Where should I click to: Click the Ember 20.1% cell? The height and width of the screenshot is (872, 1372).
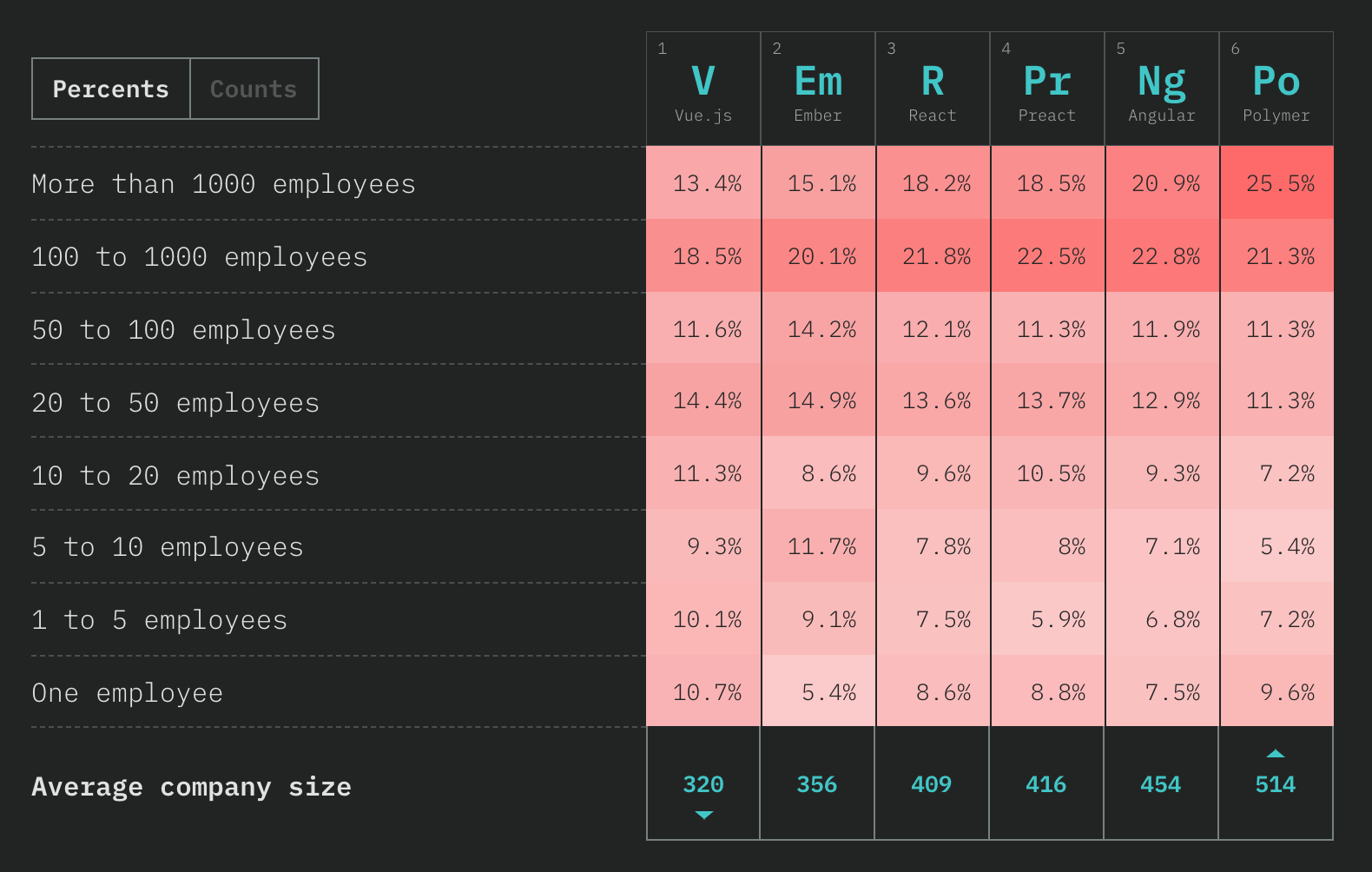tap(818, 256)
